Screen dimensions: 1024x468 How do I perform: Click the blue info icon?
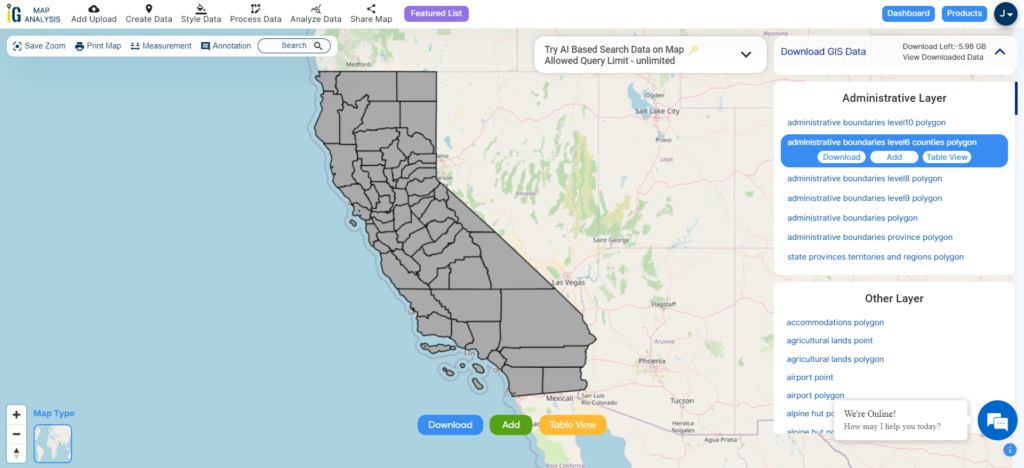1010,450
